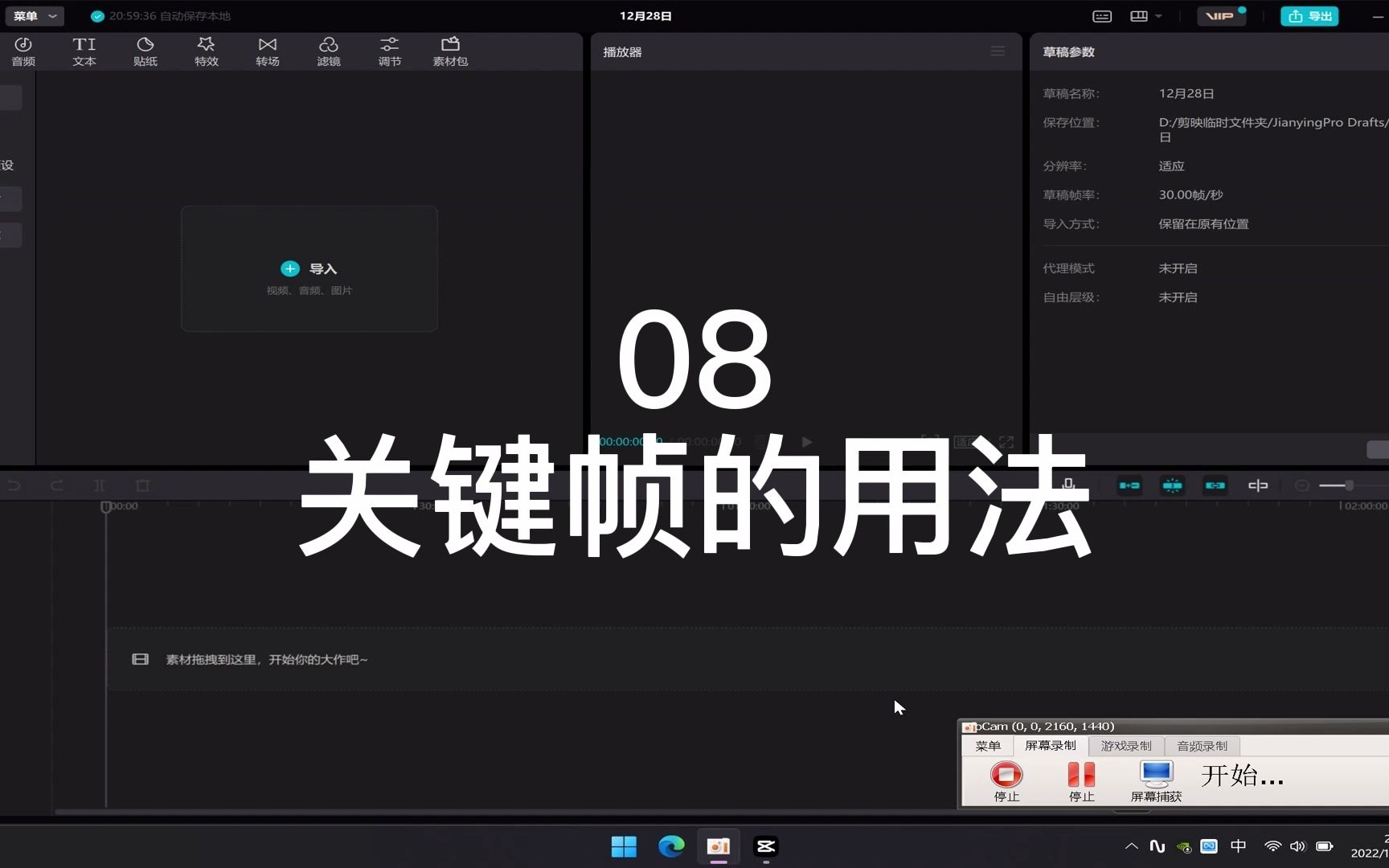This screenshot has width=1389, height=868.
Task: Open the 转场 (Transitions) panel
Action: point(267,51)
